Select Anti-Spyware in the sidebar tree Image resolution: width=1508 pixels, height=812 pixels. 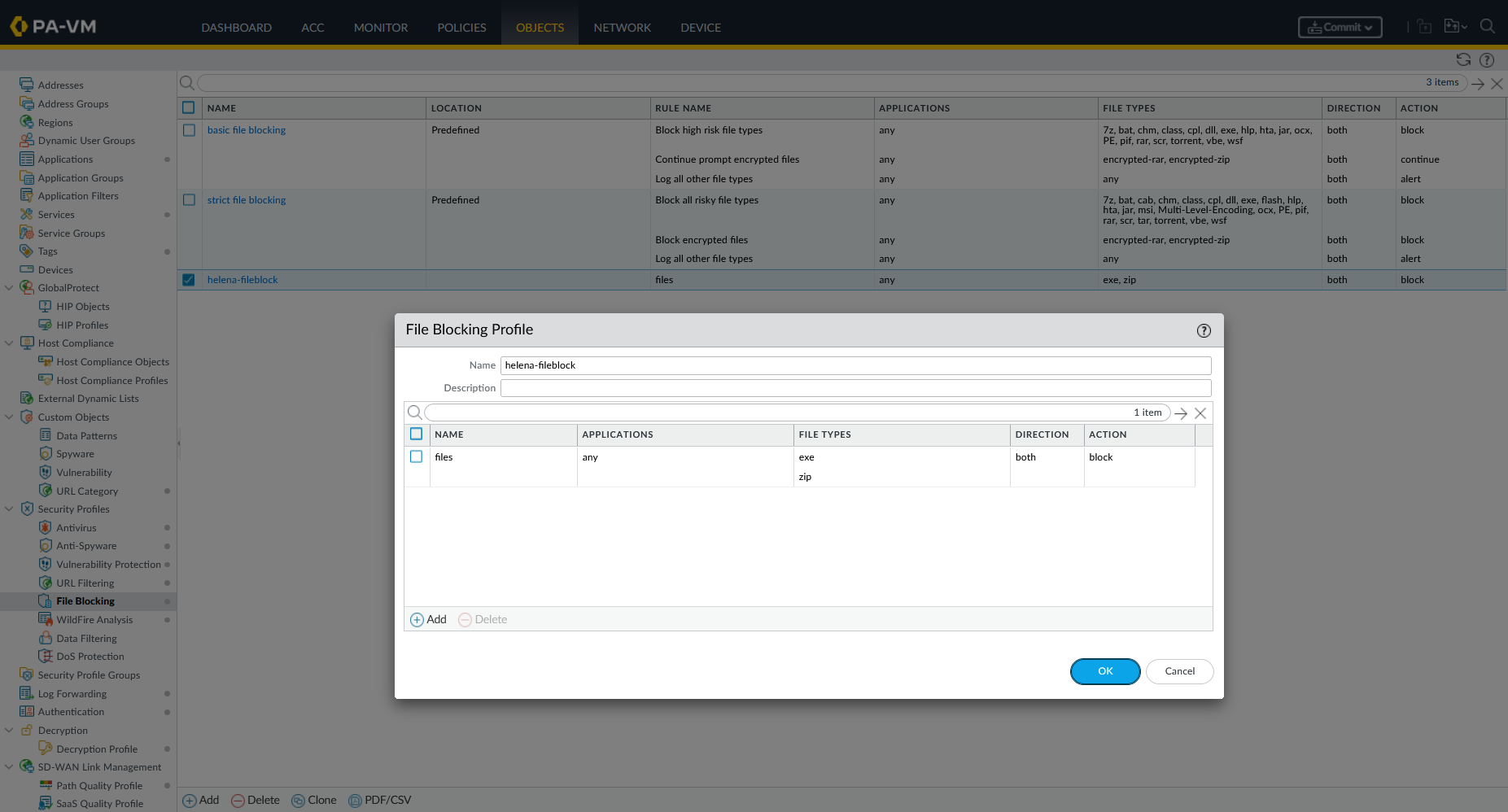pyautogui.click(x=86, y=546)
